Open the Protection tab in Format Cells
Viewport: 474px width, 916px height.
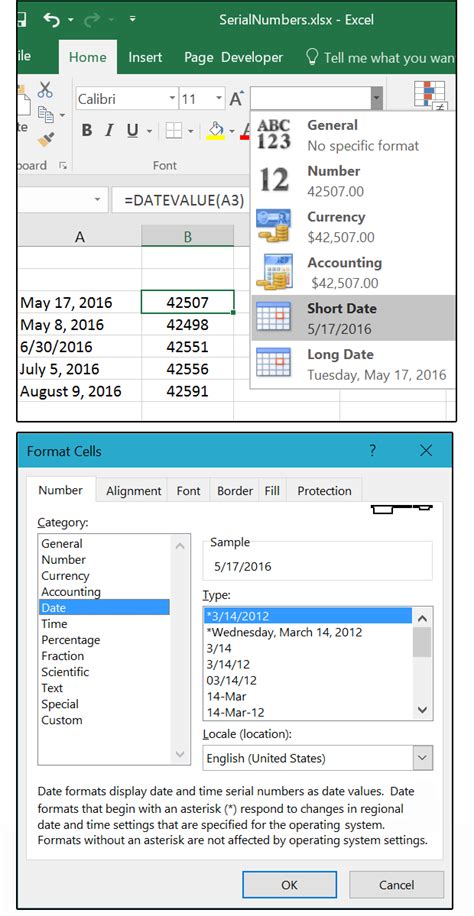tap(324, 491)
